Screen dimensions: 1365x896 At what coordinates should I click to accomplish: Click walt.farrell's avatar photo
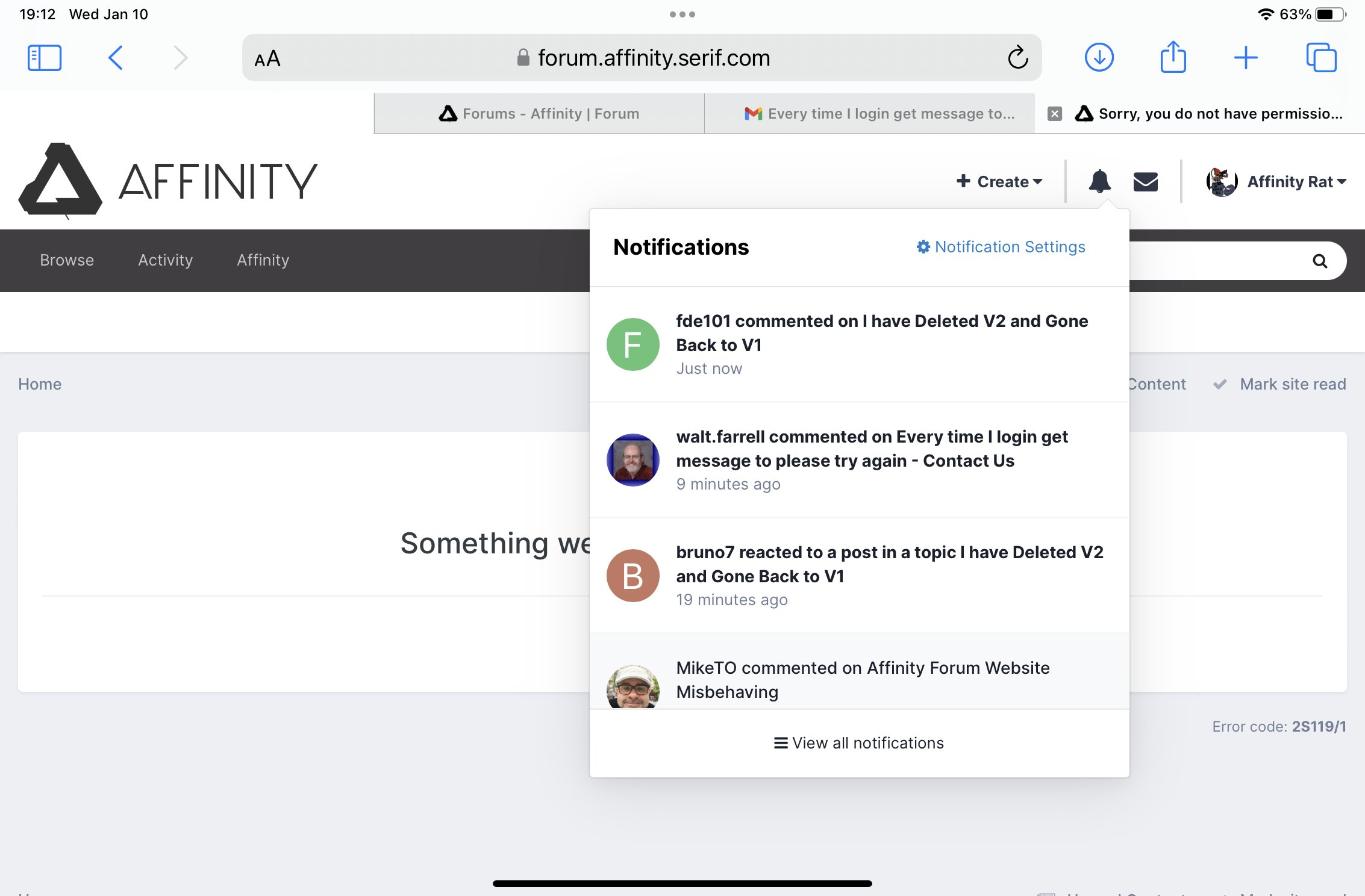click(x=633, y=460)
